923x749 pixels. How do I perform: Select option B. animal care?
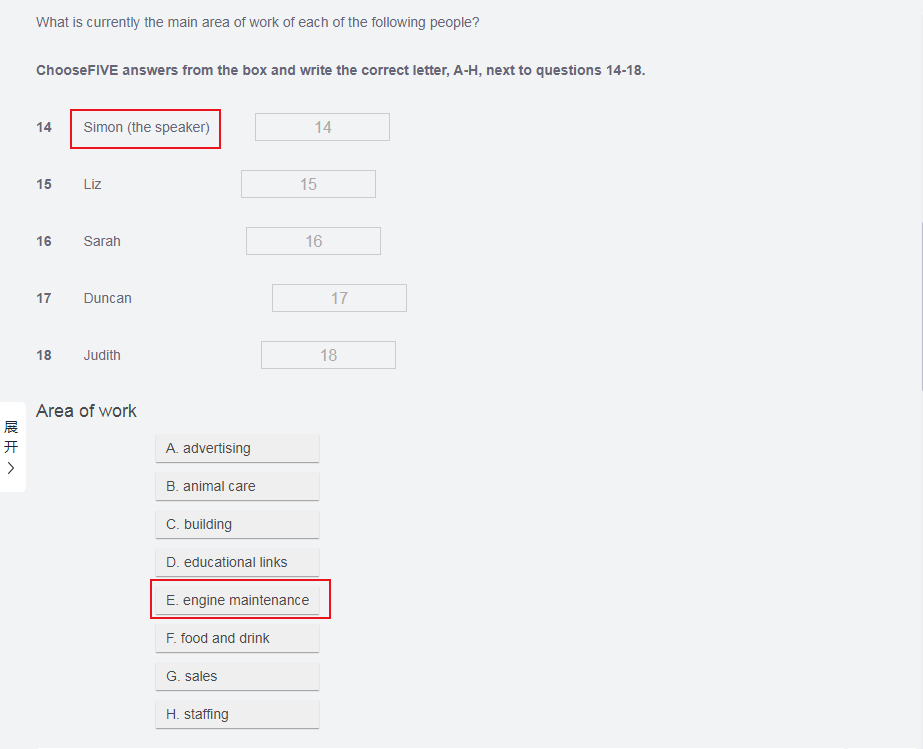[237, 486]
